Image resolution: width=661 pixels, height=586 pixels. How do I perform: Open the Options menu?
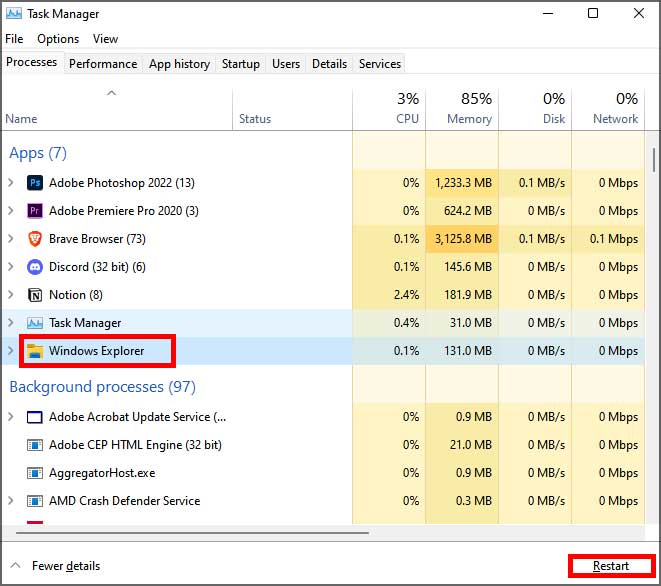[x=58, y=39]
